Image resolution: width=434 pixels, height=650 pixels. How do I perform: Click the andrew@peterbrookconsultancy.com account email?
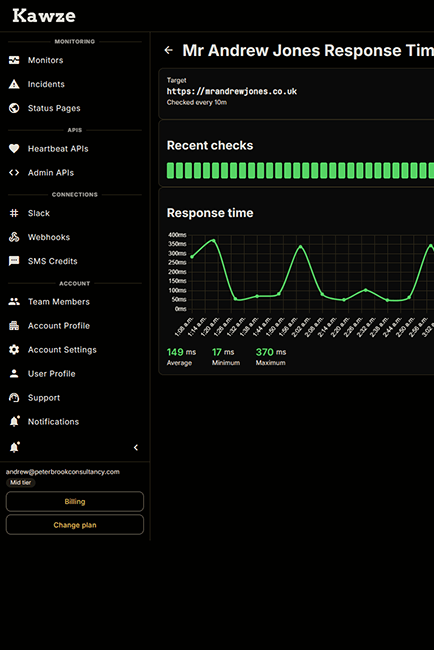click(63, 472)
